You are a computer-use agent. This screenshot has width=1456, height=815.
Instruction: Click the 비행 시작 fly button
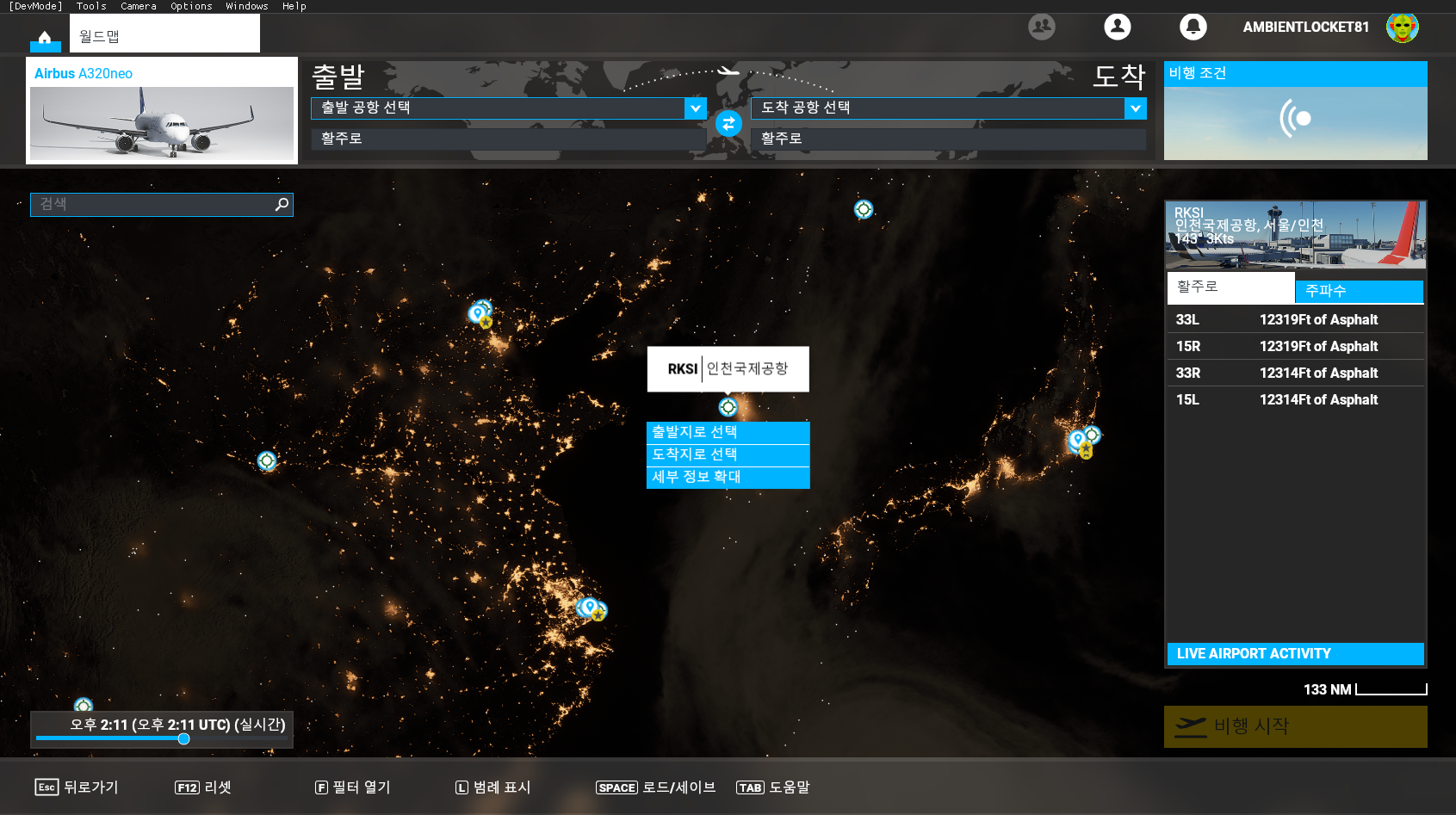pos(1295,726)
